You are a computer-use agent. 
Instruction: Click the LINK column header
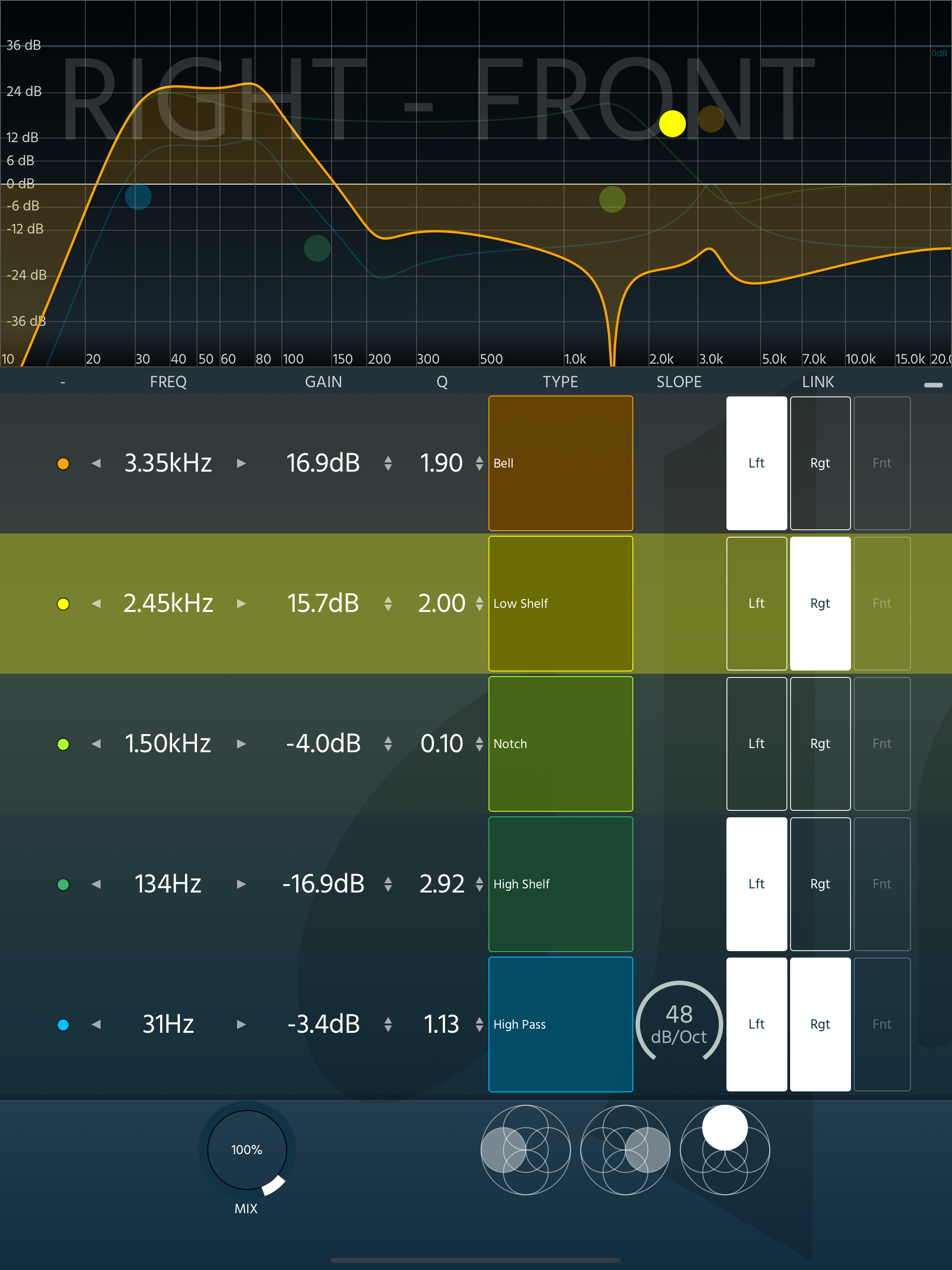click(818, 382)
